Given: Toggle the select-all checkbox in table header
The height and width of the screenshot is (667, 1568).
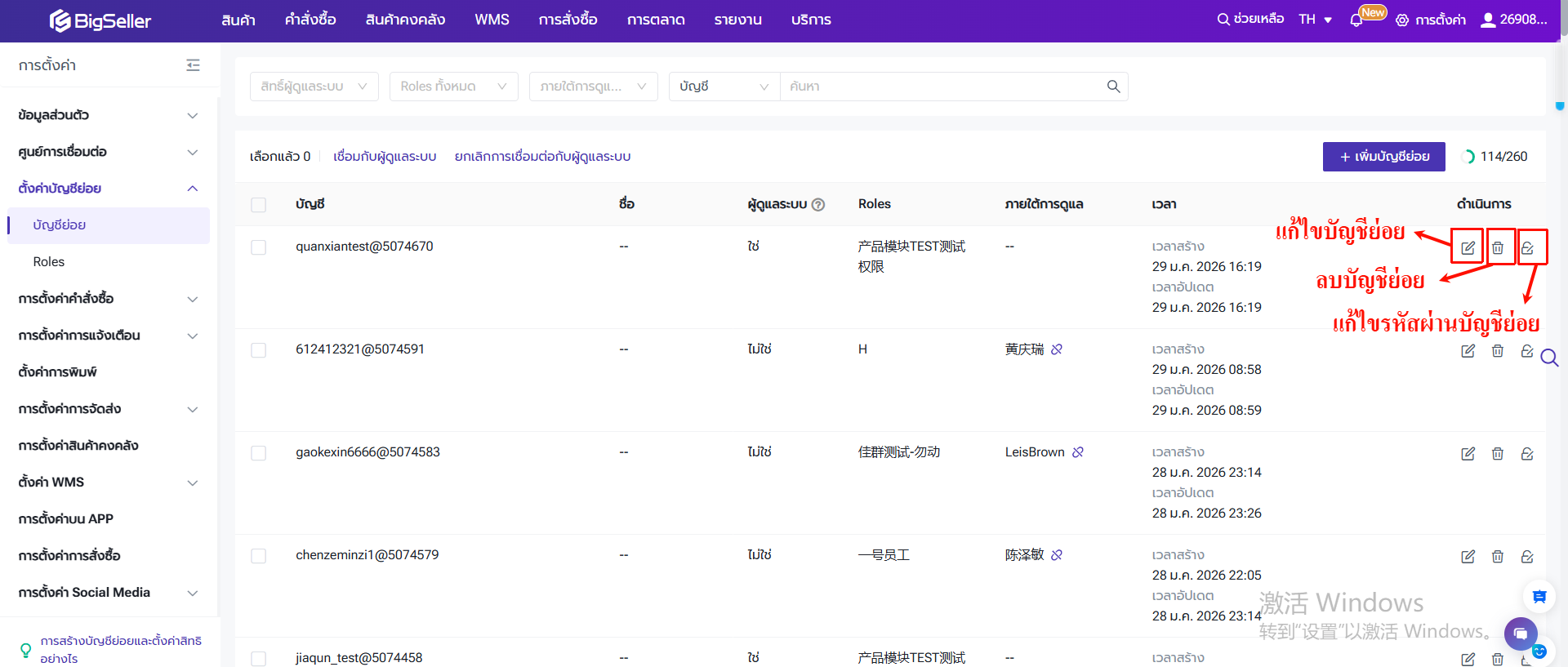Looking at the screenshot, I should click(259, 205).
